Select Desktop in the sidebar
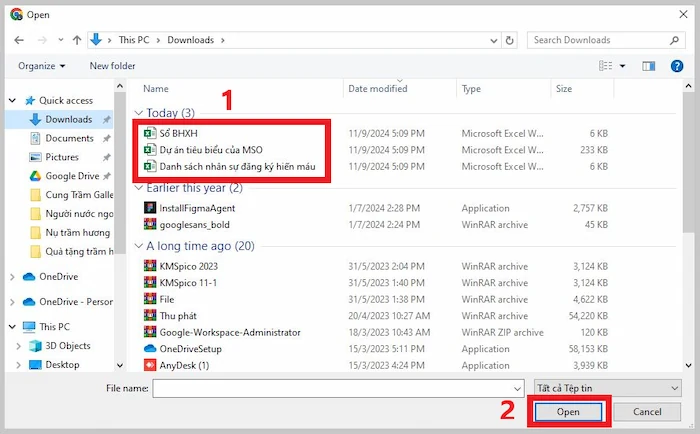The width and height of the screenshot is (700, 434). (62, 365)
